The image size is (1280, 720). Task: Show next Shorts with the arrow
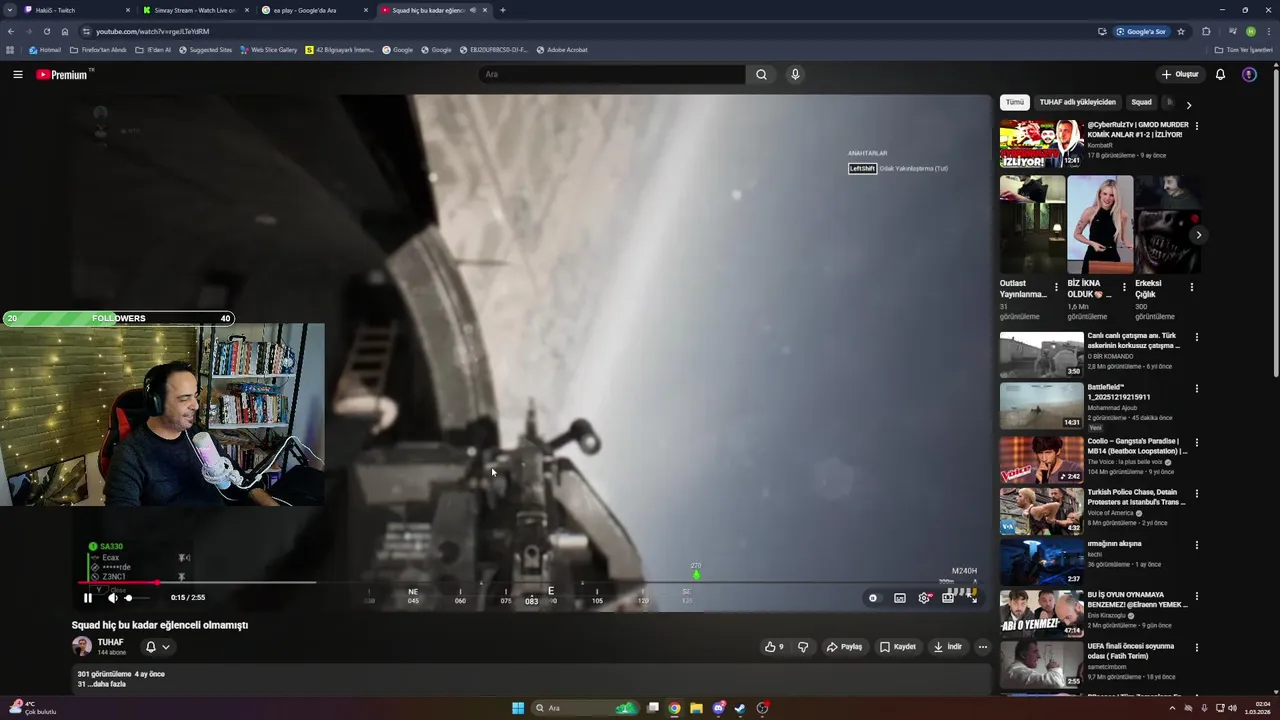point(1198,235)
